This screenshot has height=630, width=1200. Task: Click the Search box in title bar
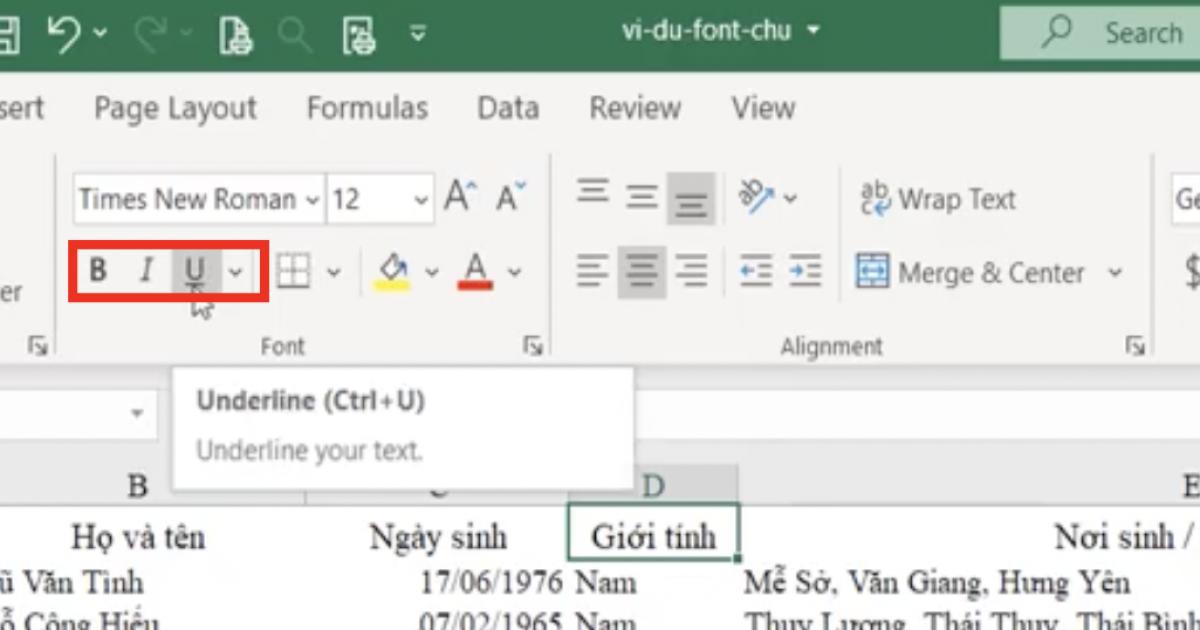(1101, 32)
